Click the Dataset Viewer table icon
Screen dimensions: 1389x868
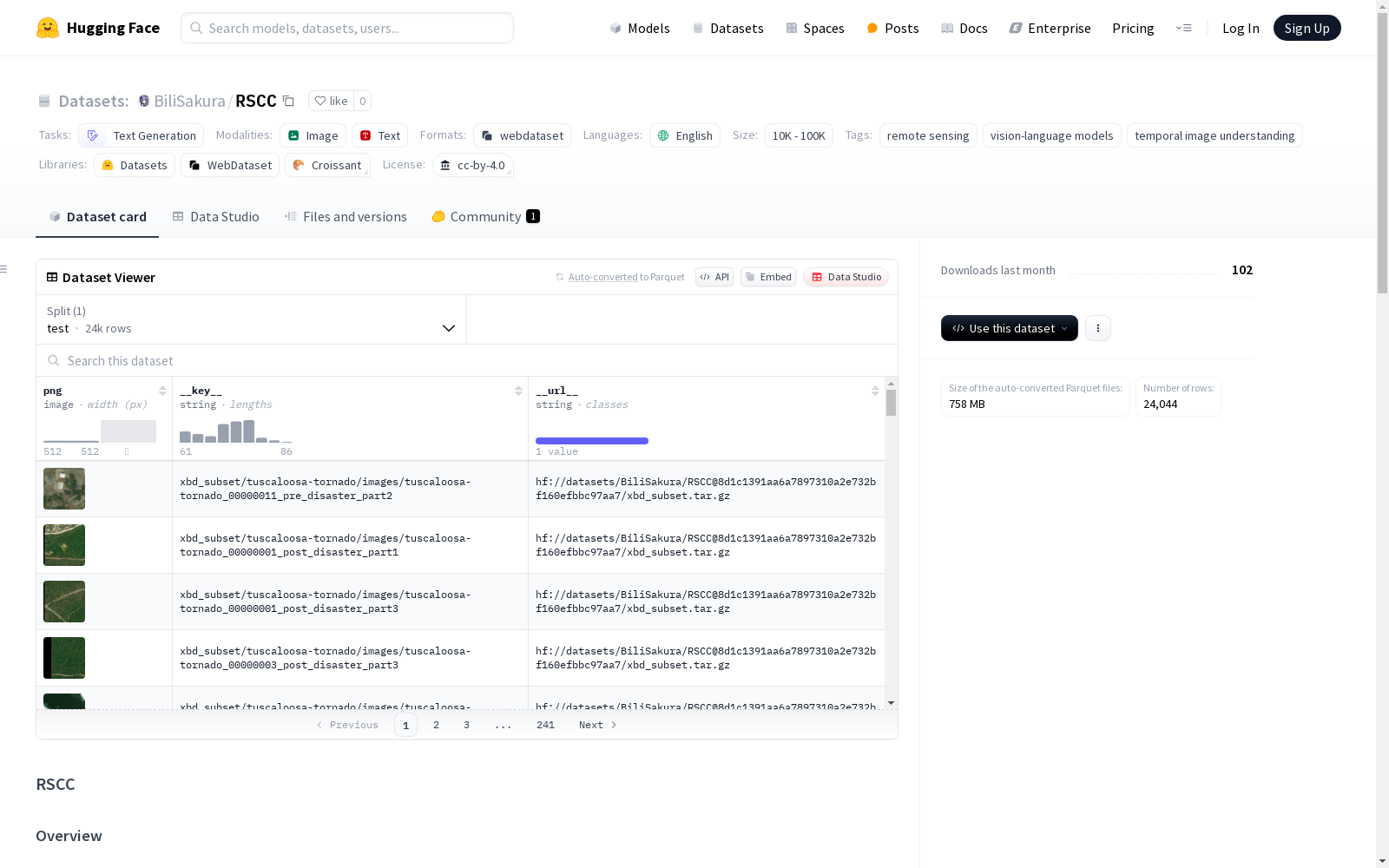(52, 277)
